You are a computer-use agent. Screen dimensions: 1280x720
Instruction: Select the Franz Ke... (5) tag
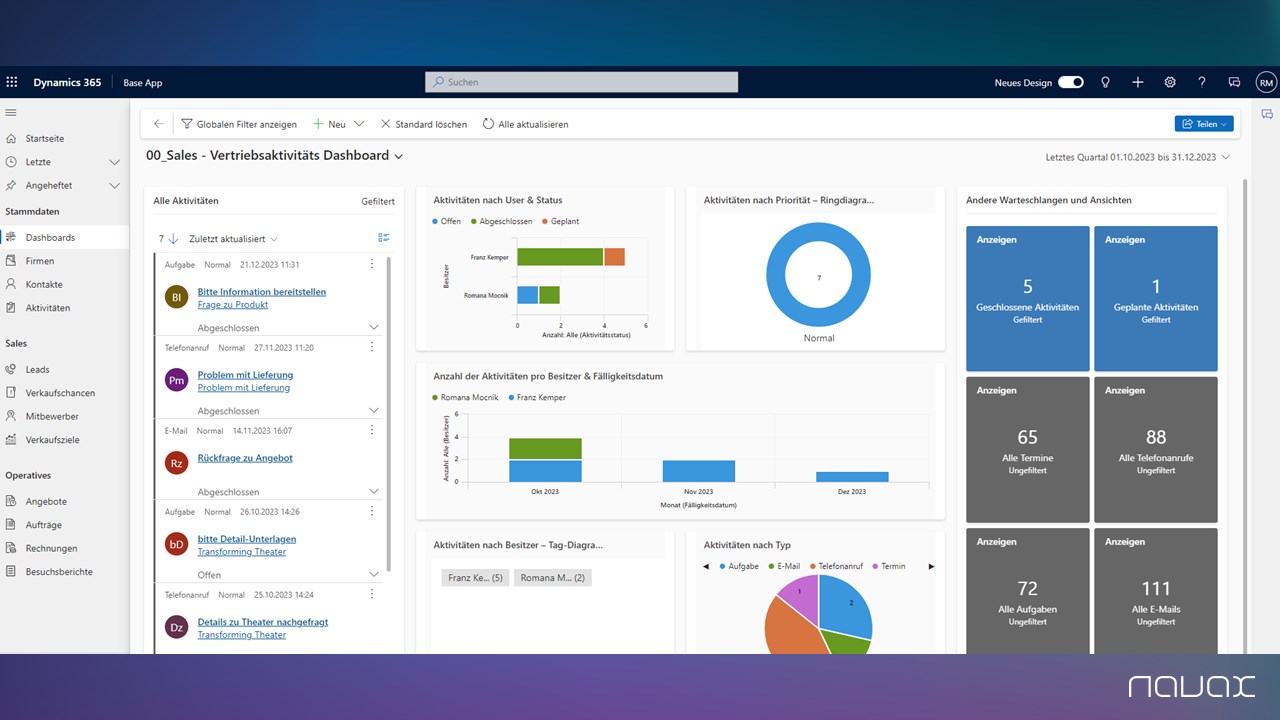pyautogui.click(x=475, y=578)
